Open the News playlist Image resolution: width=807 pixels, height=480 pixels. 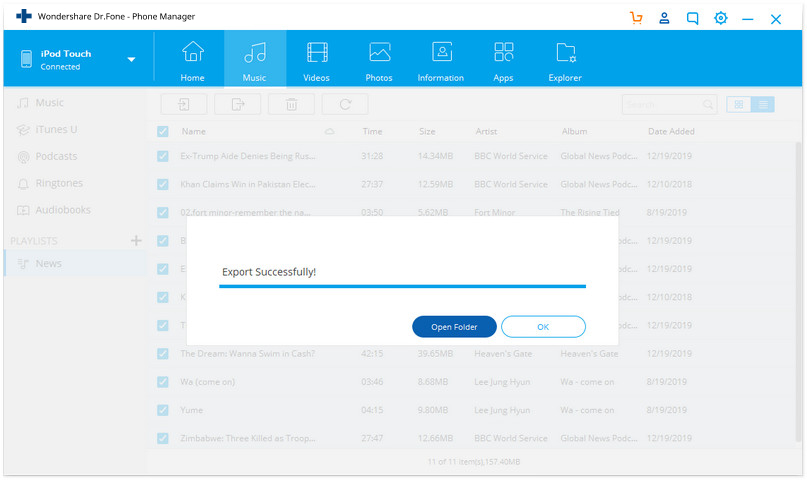[x=75, y=263]
